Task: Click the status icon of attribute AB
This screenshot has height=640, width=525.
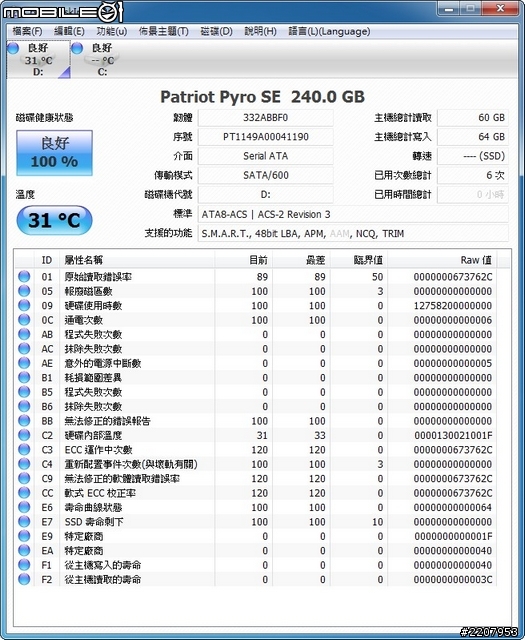Action: tap(24, 334)
